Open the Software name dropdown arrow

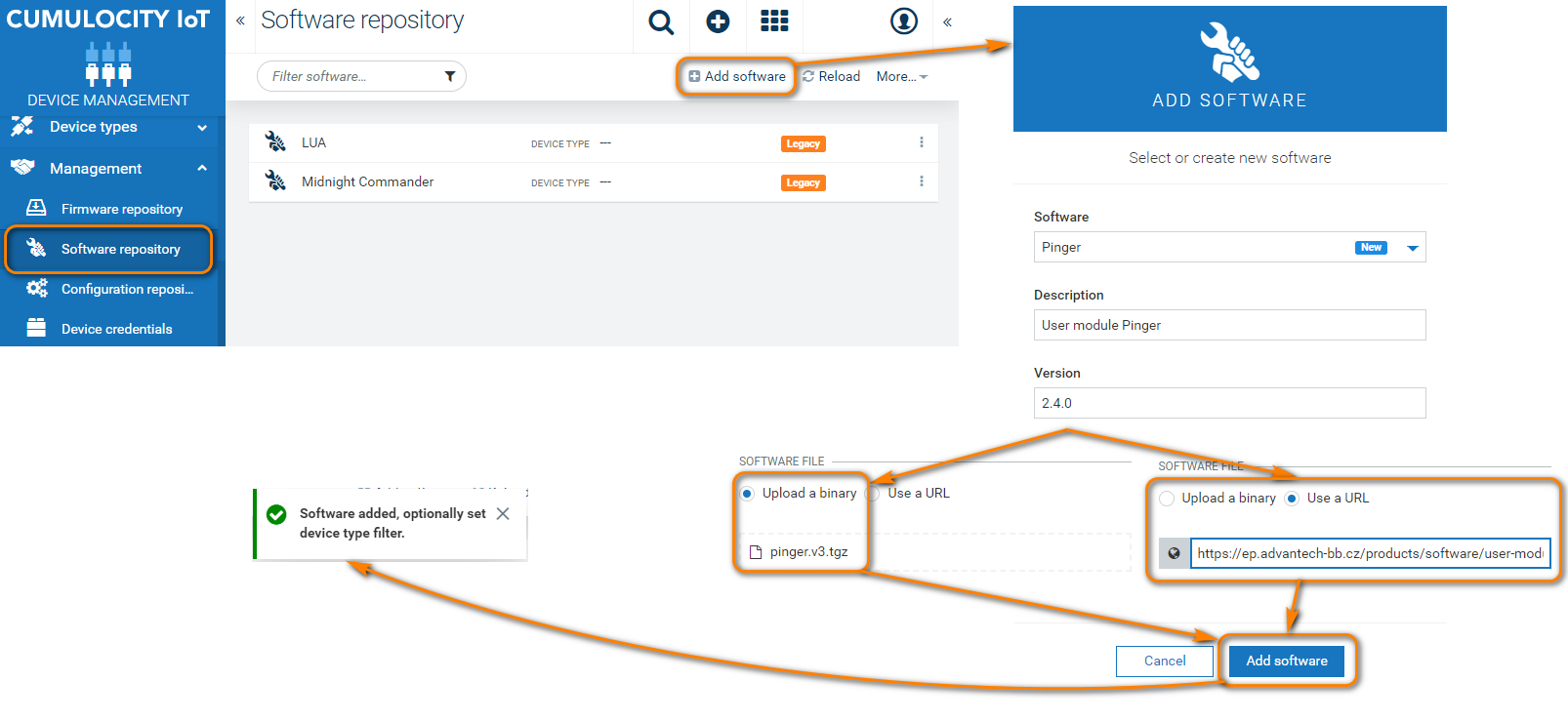point(1412,248)
